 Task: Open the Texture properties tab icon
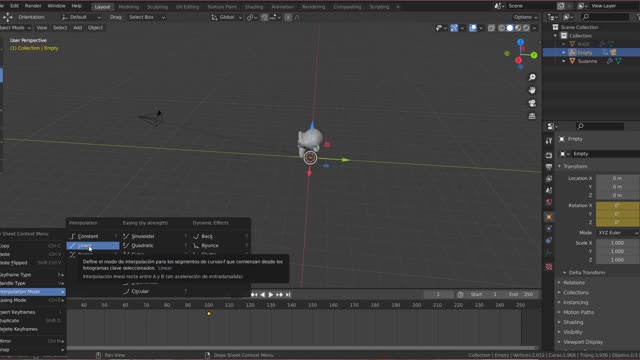(x=549, y=267)
